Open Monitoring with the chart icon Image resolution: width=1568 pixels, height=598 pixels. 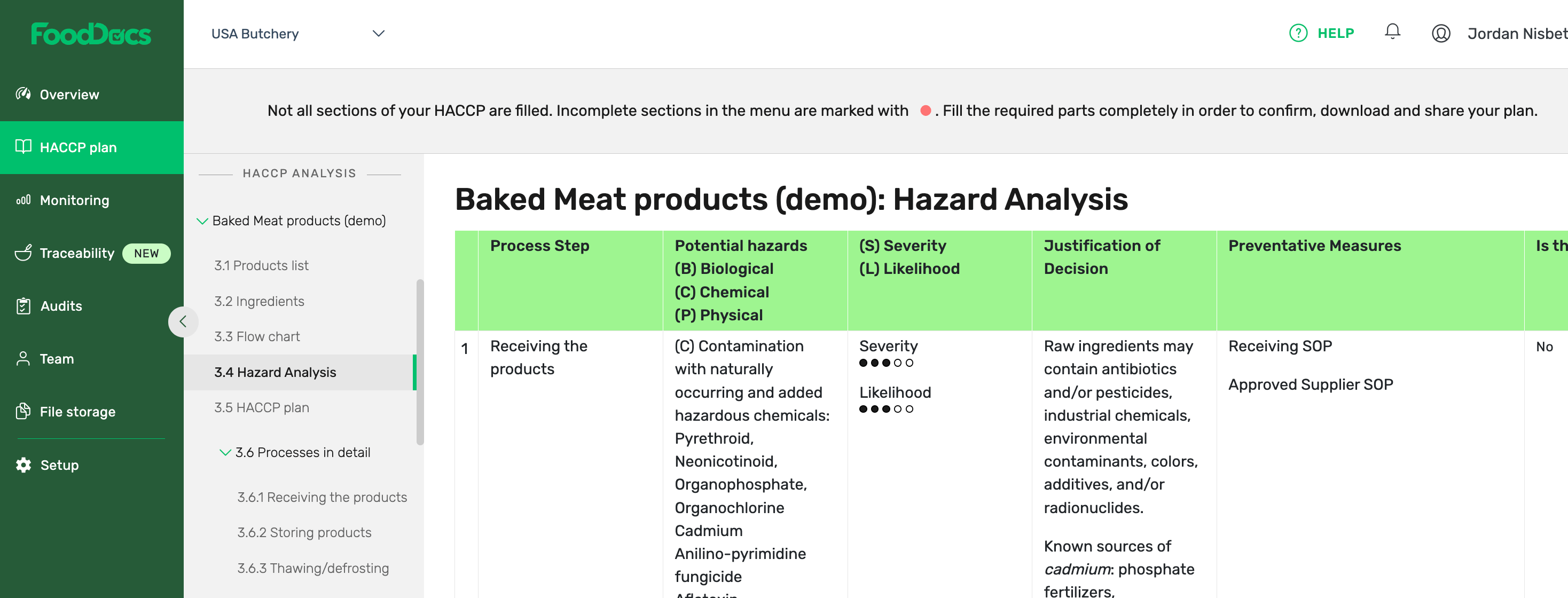tap(22, 200)
